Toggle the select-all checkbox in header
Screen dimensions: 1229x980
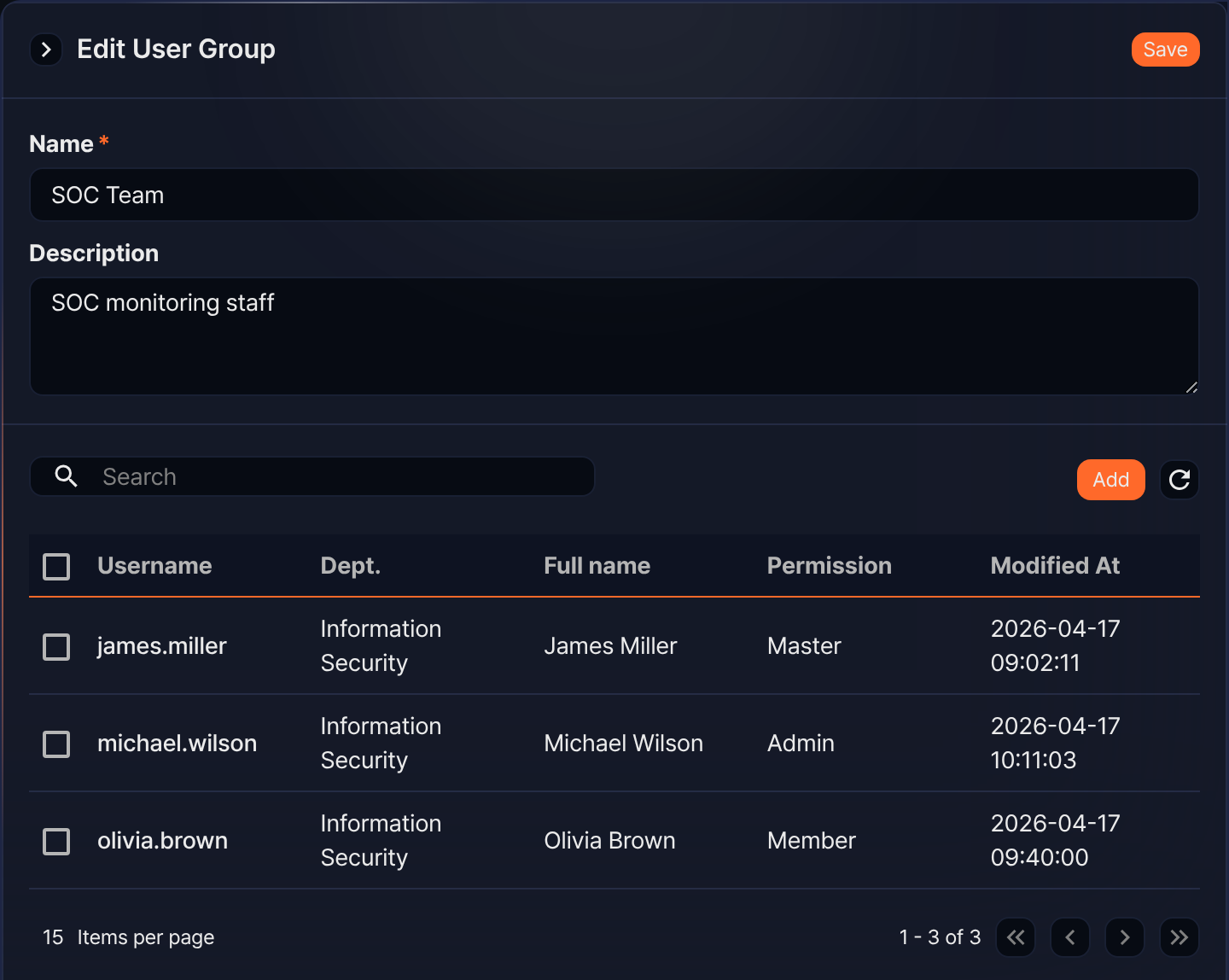click(56, 566)
